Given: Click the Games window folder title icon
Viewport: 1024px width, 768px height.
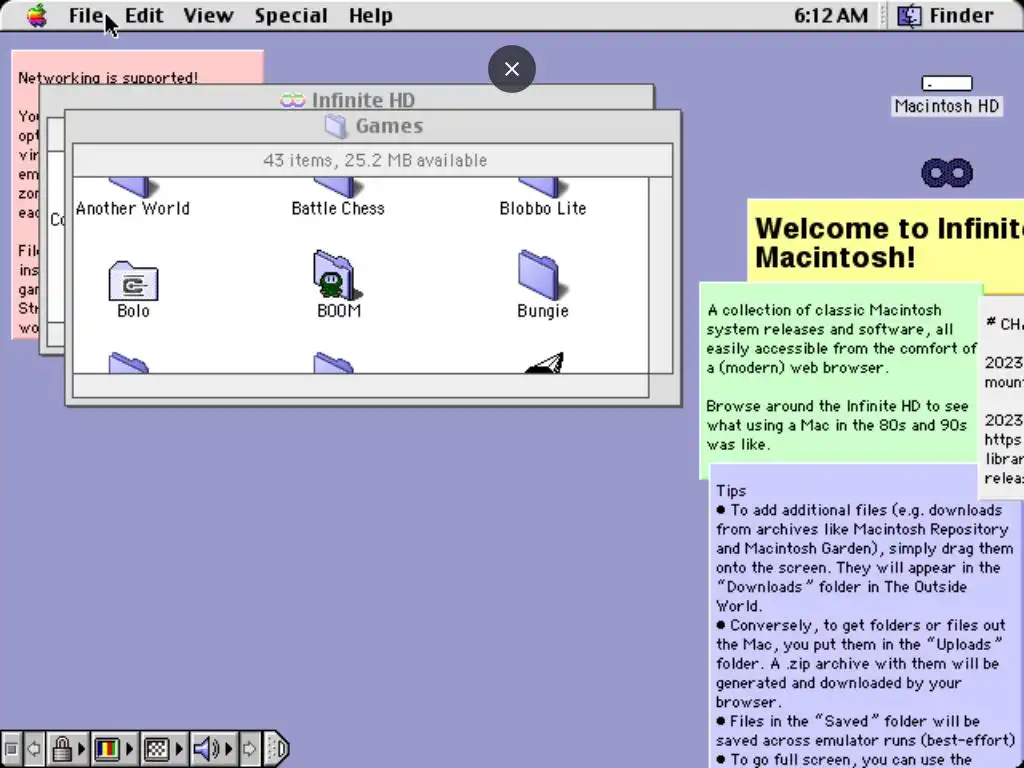Looking at the screenshot, I should point(336,126).
